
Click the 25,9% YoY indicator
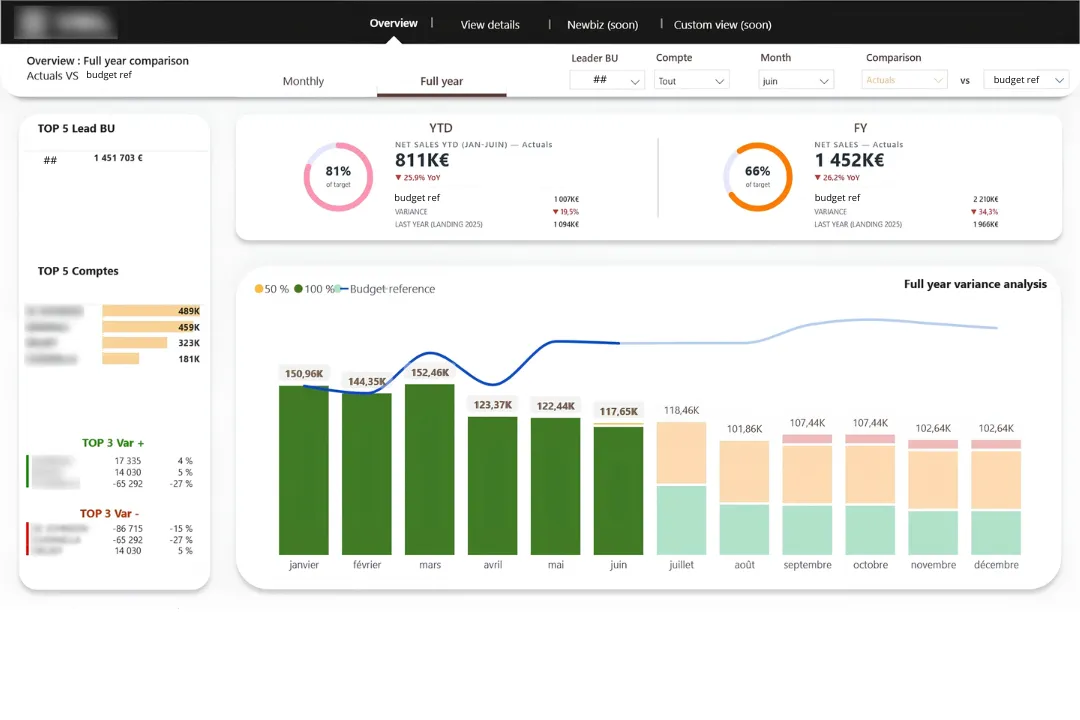coord(417,178)
